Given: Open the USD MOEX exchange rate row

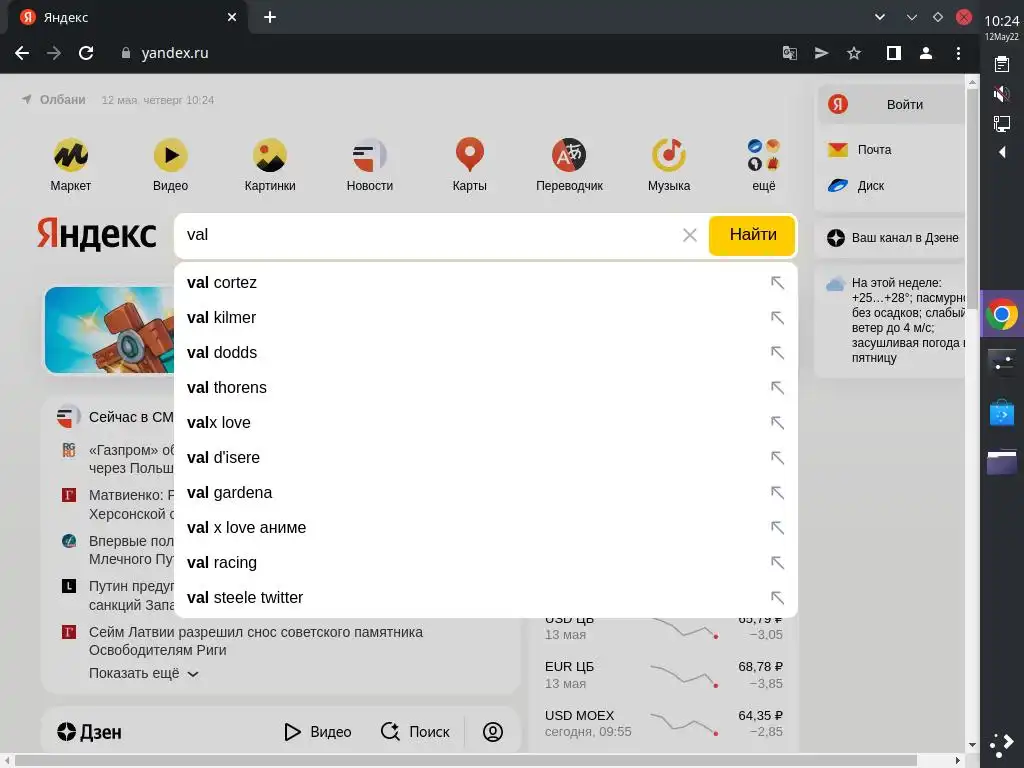Looking at the screenshot, I should (x=664, y=724).
